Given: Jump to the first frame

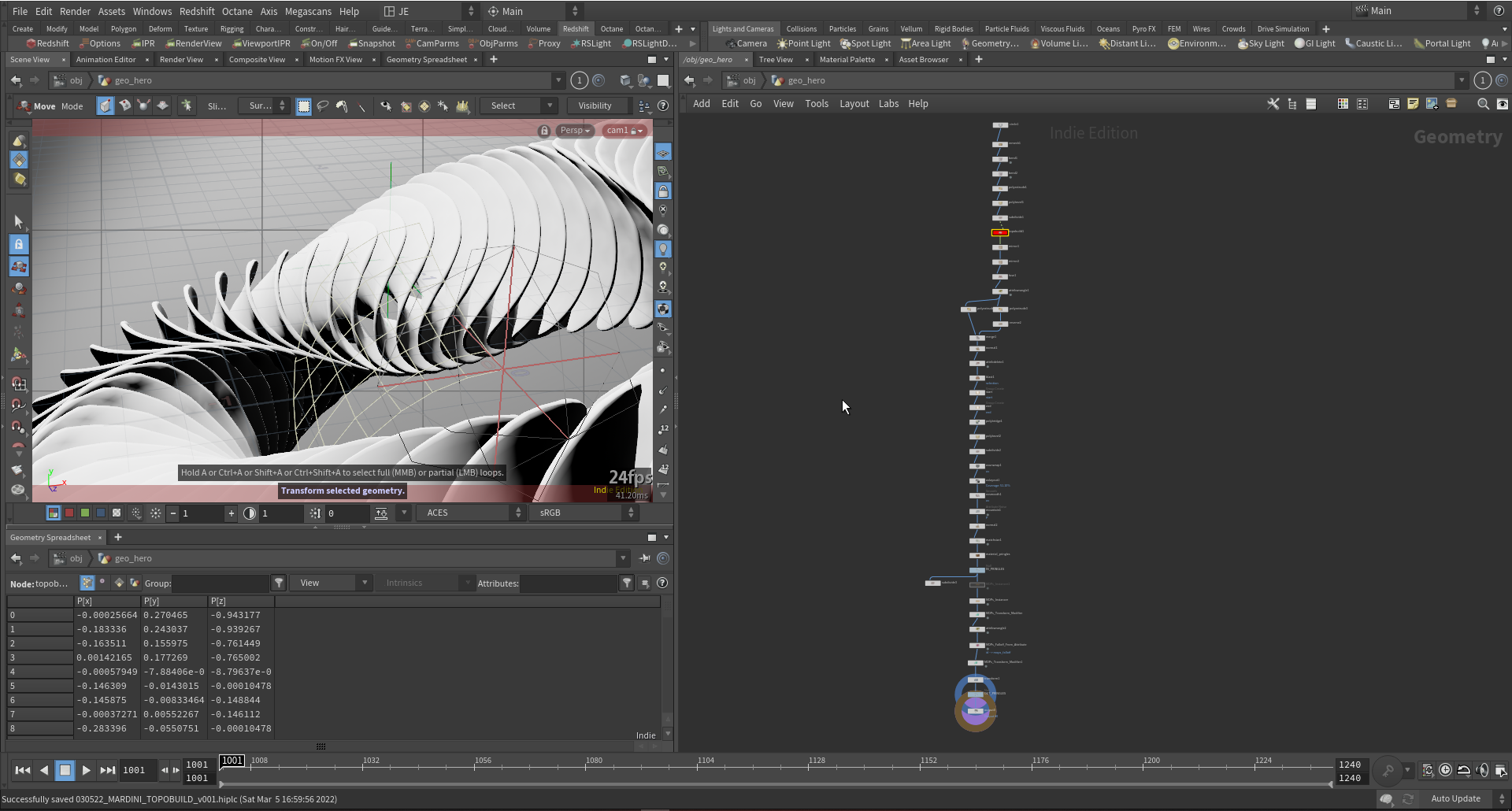Looking at the screenshot, I should (x=23, y=770).
